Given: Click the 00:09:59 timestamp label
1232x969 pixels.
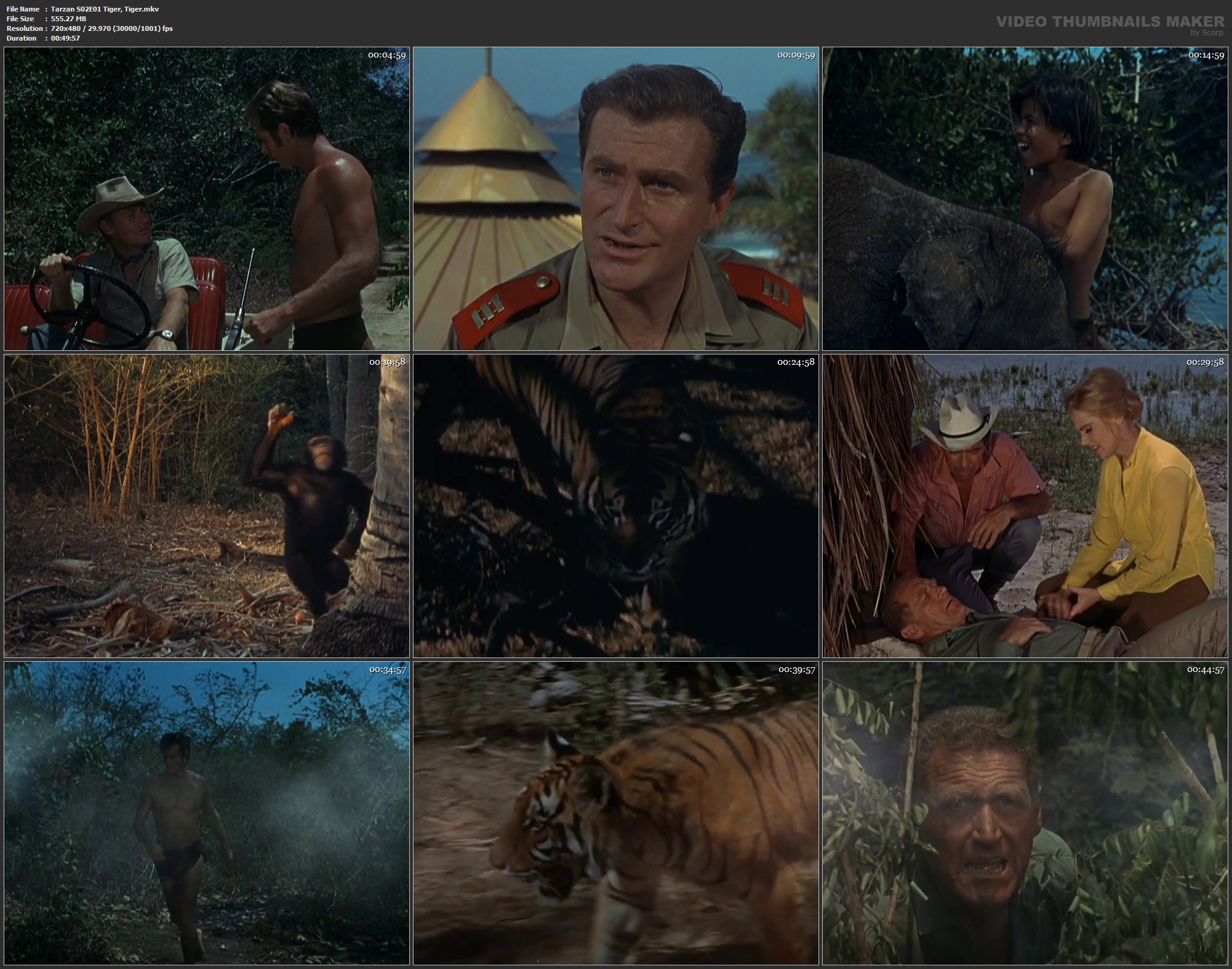Looking at the screenshot, I should coord(796,55).
